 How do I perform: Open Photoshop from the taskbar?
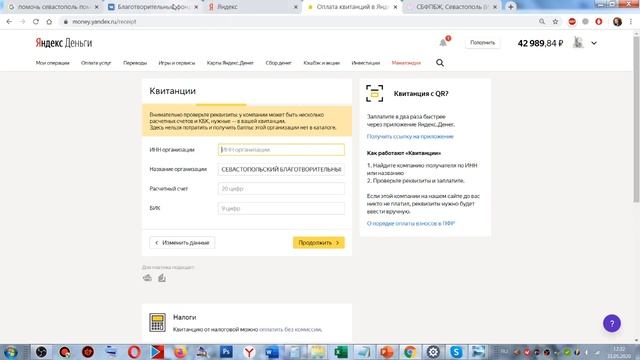[x=226, y=351]
